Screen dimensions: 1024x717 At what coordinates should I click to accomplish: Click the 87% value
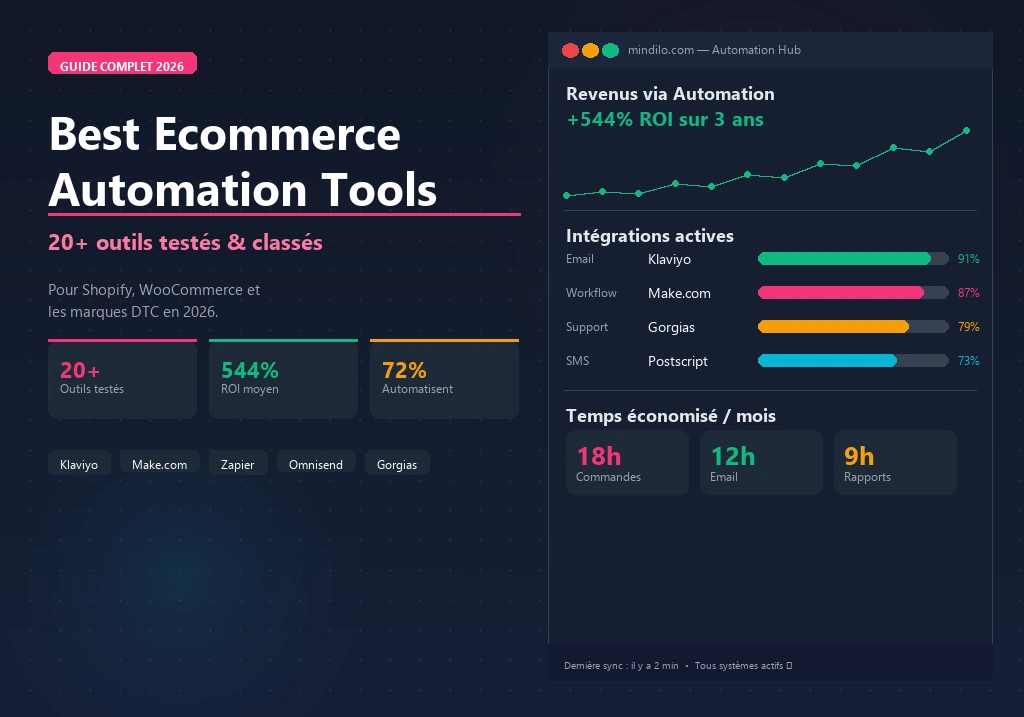coord(968,293)
